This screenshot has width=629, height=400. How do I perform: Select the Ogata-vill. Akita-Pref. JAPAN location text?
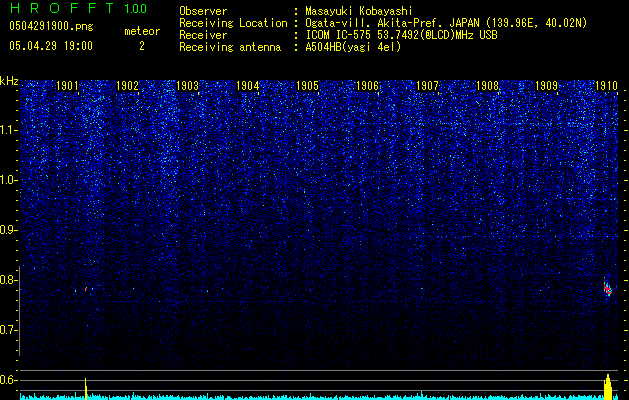pyautogui.click(x=446, y=23)
